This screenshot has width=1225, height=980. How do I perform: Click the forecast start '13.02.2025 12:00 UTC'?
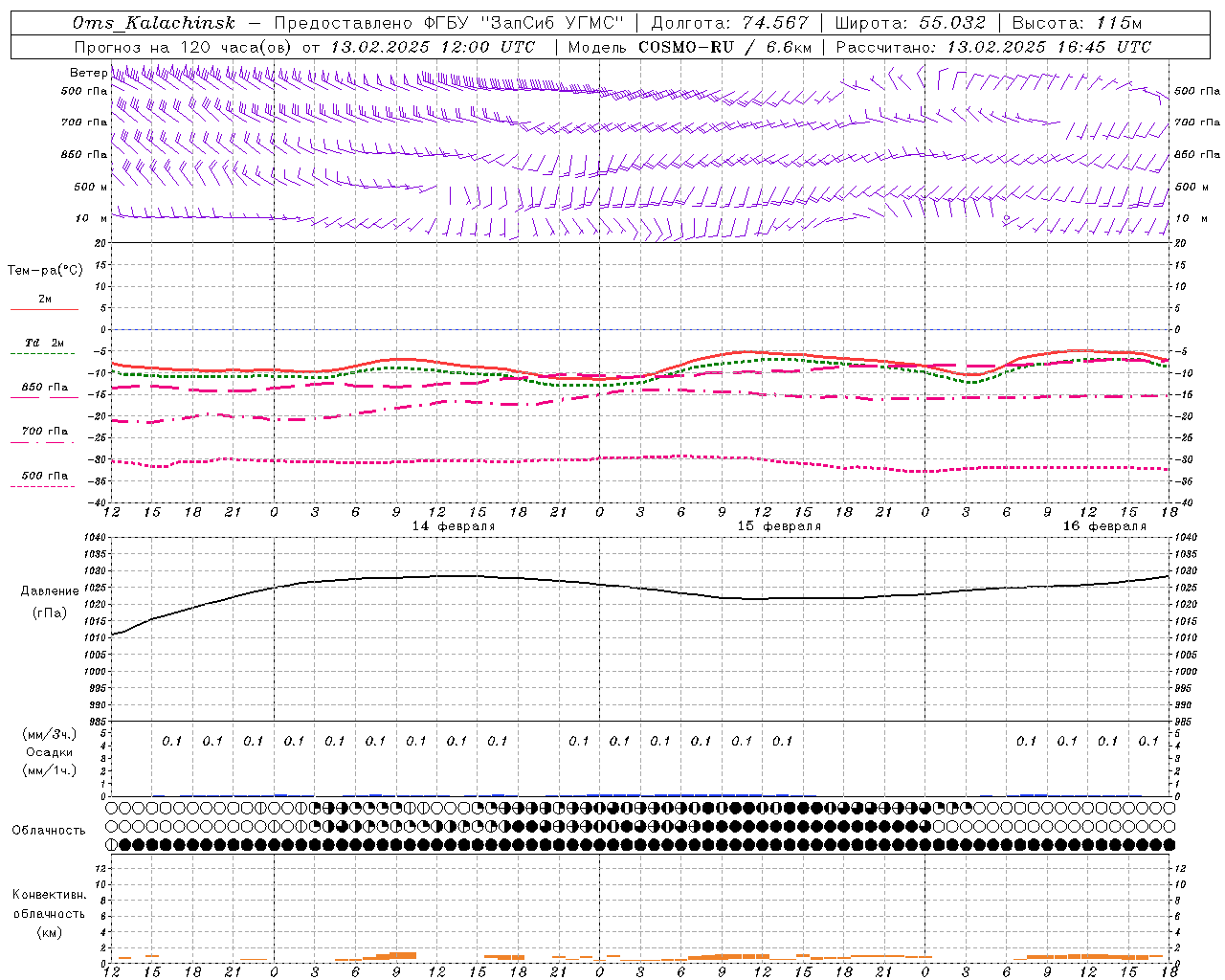[433, 47]
